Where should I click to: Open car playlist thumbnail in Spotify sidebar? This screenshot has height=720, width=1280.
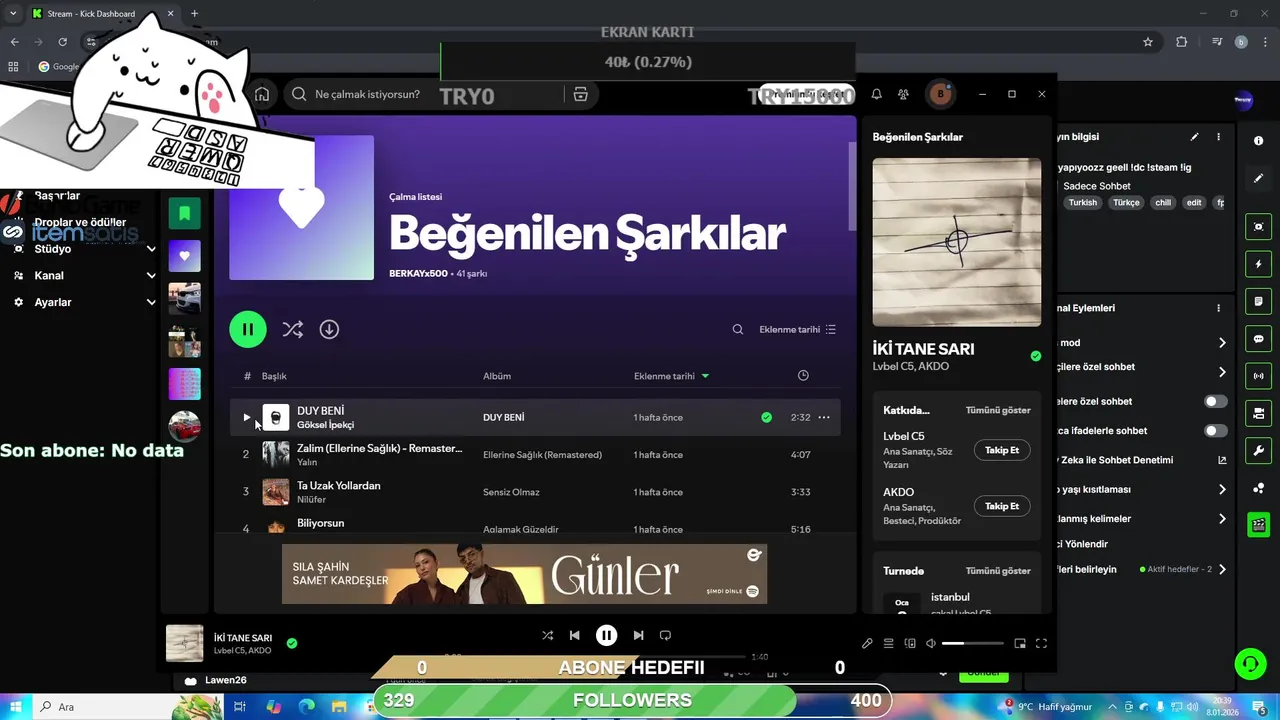click(184, 298)
